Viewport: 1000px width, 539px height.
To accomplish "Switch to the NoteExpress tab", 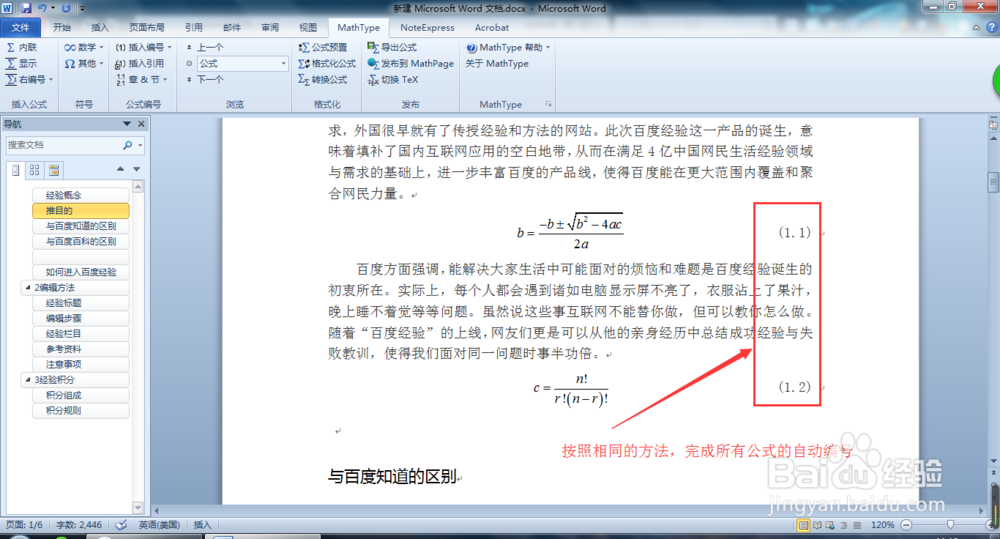I will pos(427,27).
